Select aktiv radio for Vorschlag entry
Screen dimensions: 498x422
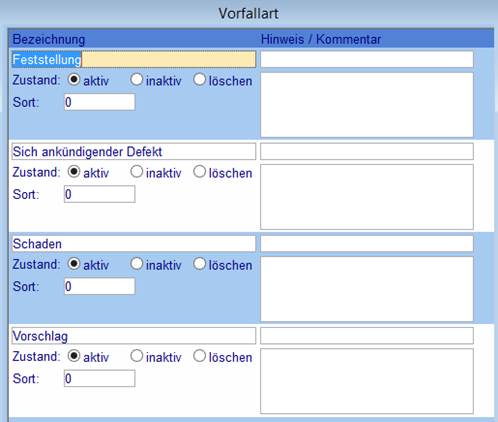[74, 356]
